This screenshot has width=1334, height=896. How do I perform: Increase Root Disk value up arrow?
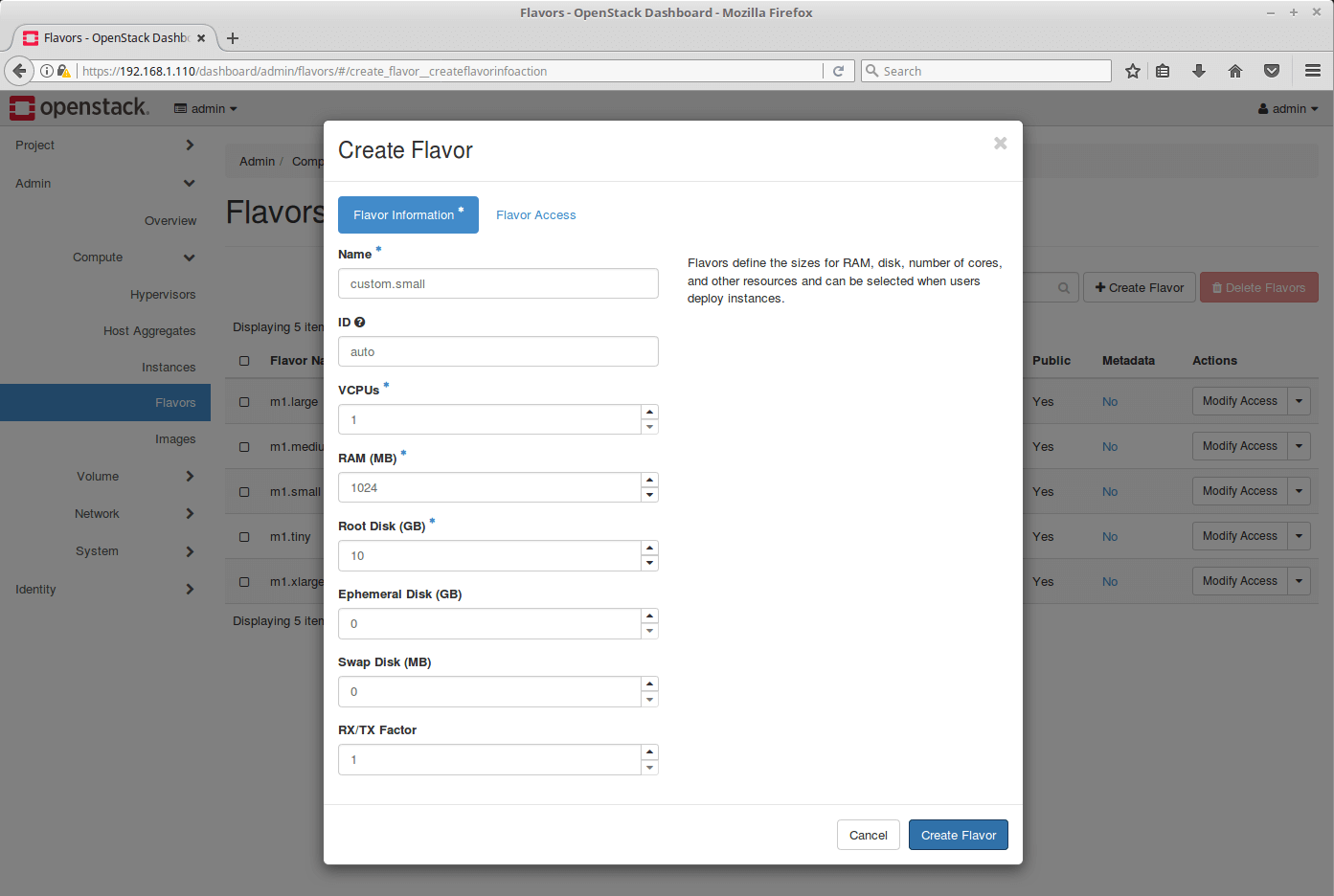point(649,548)
